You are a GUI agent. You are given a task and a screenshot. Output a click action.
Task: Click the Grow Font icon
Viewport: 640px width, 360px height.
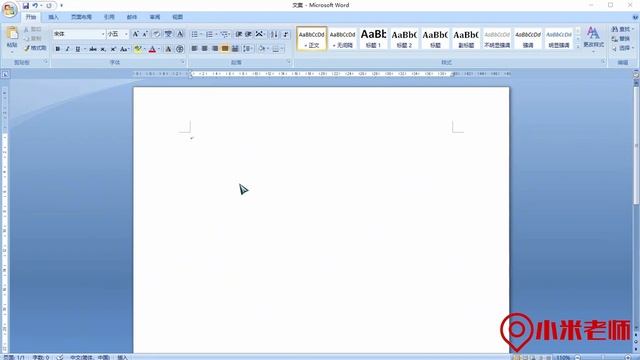(x=136, y=34)
